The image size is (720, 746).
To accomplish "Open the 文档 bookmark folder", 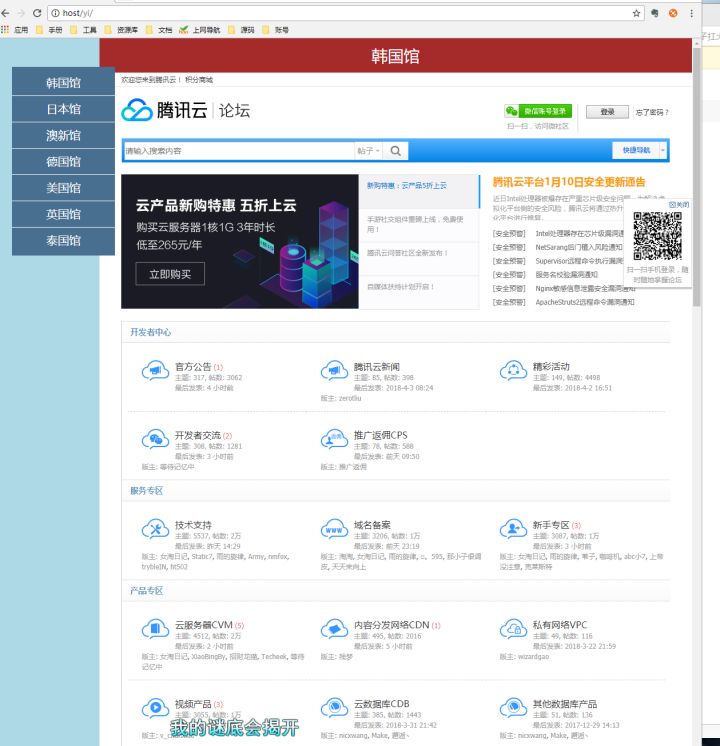I will (x=159, y=30).
